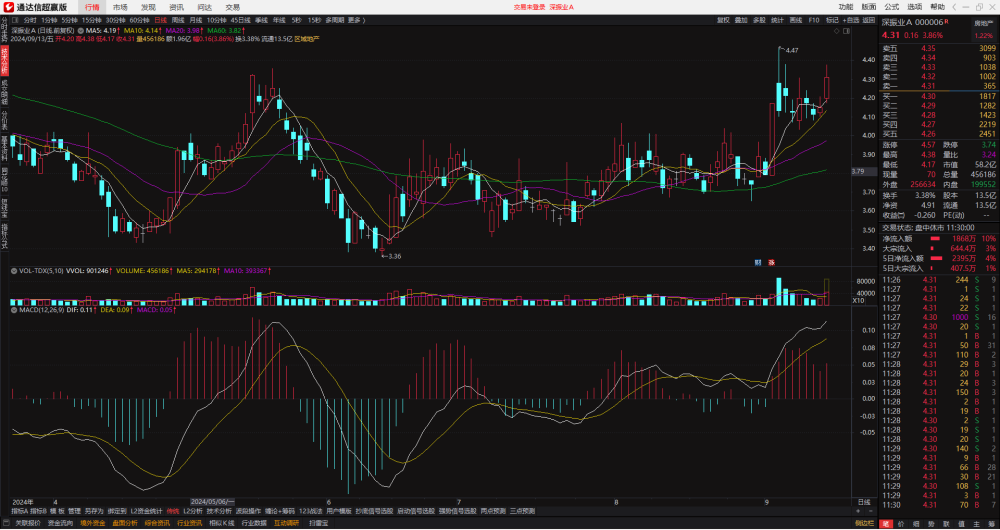Image resolution: width=1000 pixels, height=530 pixels.
Task: Select the 15秒 period
Action: [x=314, y=20]
